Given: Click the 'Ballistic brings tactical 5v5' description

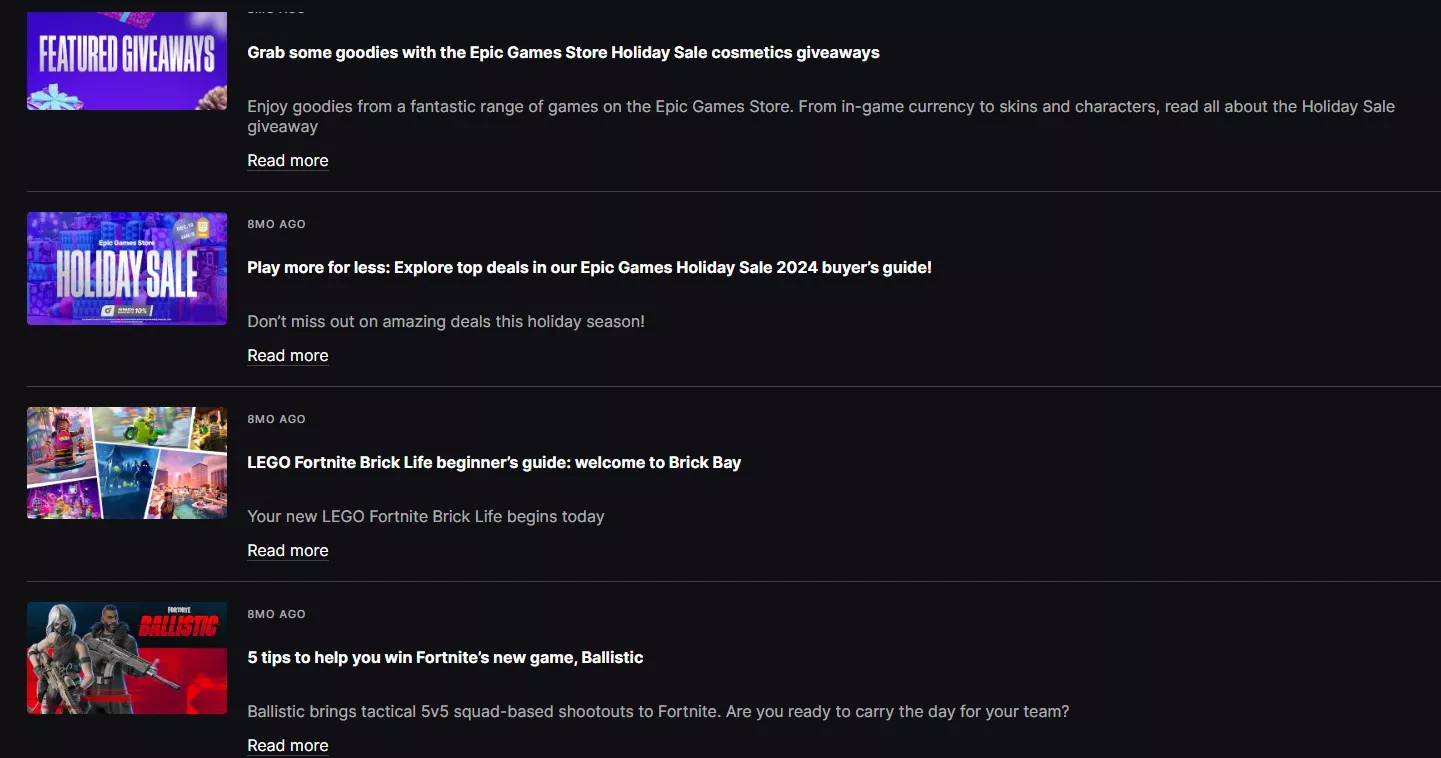Looking at the screenshot, I should click(x=658, y=712).
